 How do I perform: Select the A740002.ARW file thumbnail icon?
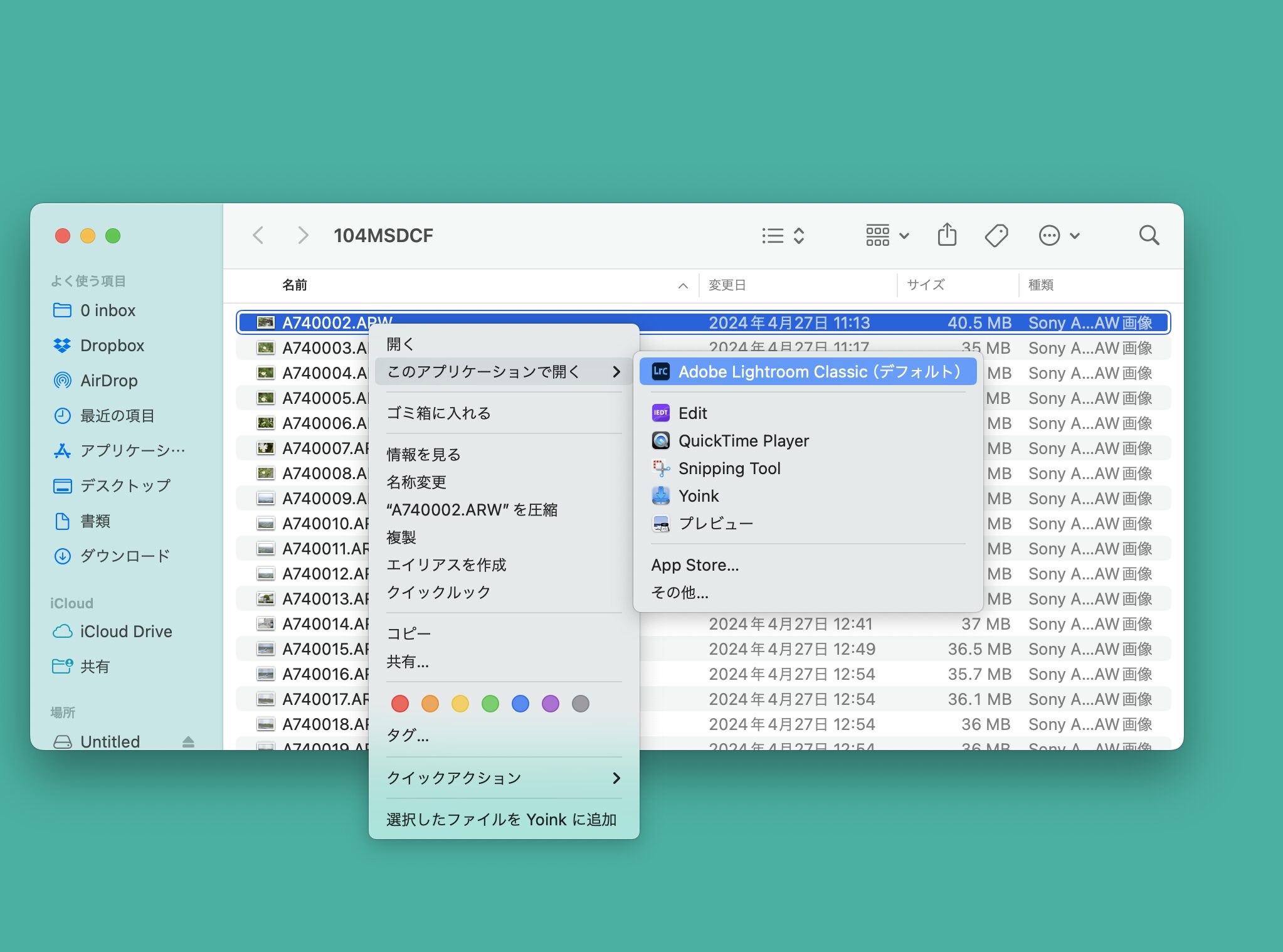266,322
